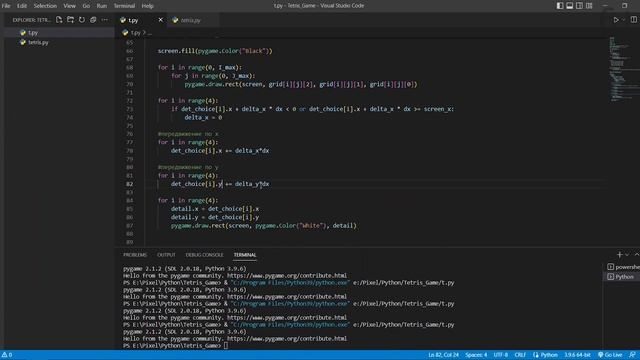640x360 pixels.
Task: Open the Help menu
Action: [x=147, y=6]
